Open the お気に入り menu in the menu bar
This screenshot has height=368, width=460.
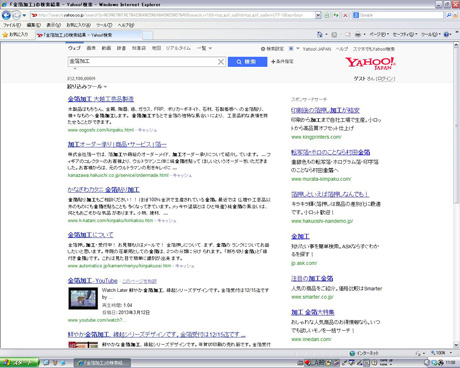click(78, 25)
